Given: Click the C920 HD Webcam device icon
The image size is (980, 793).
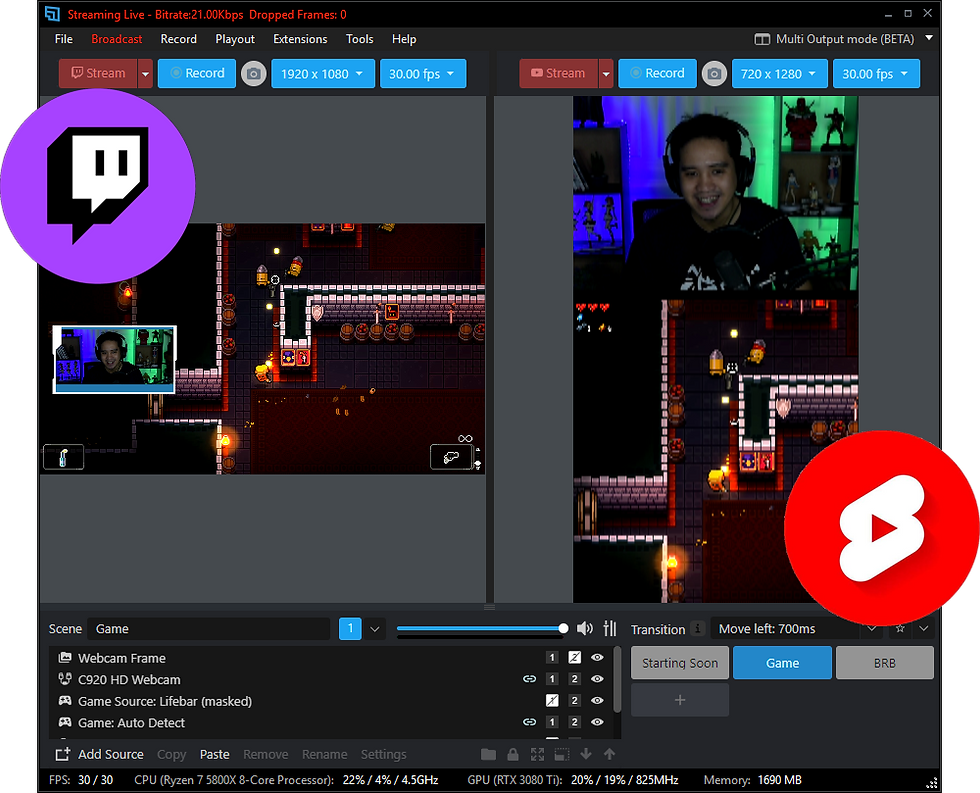Looking at the screenshot, I should point(64,679).
